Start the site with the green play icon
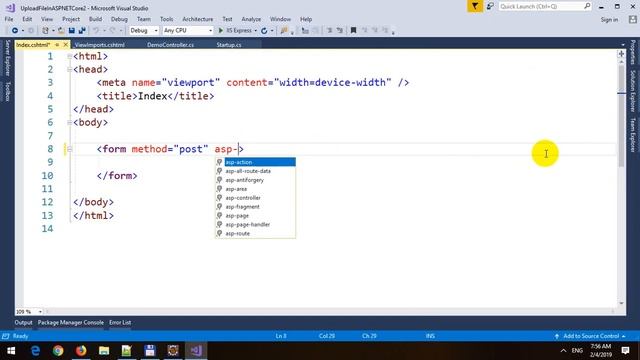This screenshot has width=640, height=360. click(x=221, y=31)
